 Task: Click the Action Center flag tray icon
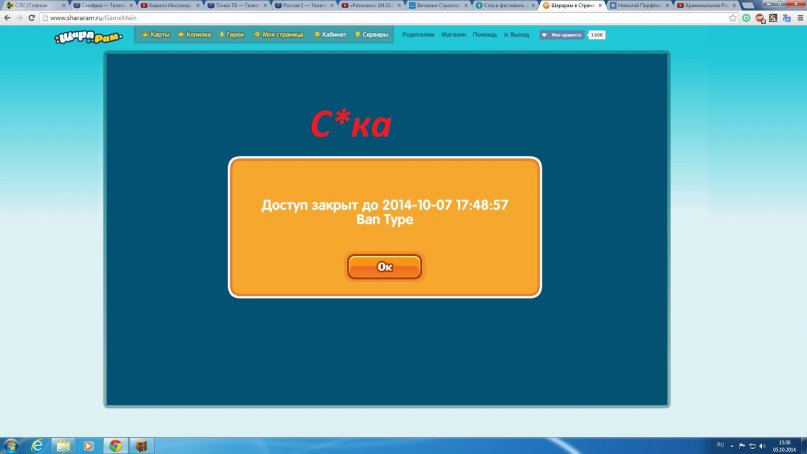click(x=742, y=446)
